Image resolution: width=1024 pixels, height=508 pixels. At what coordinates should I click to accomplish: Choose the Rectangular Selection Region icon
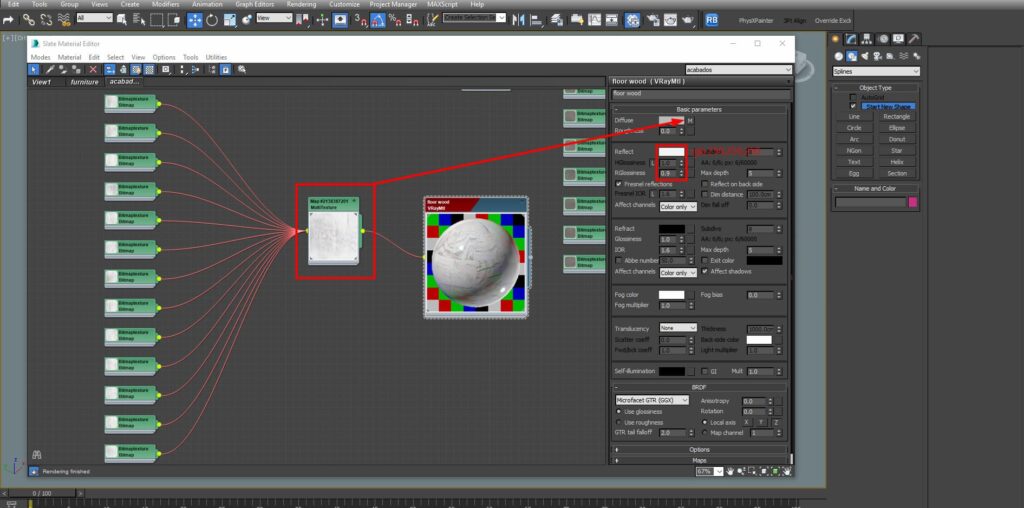click(157, 20)
